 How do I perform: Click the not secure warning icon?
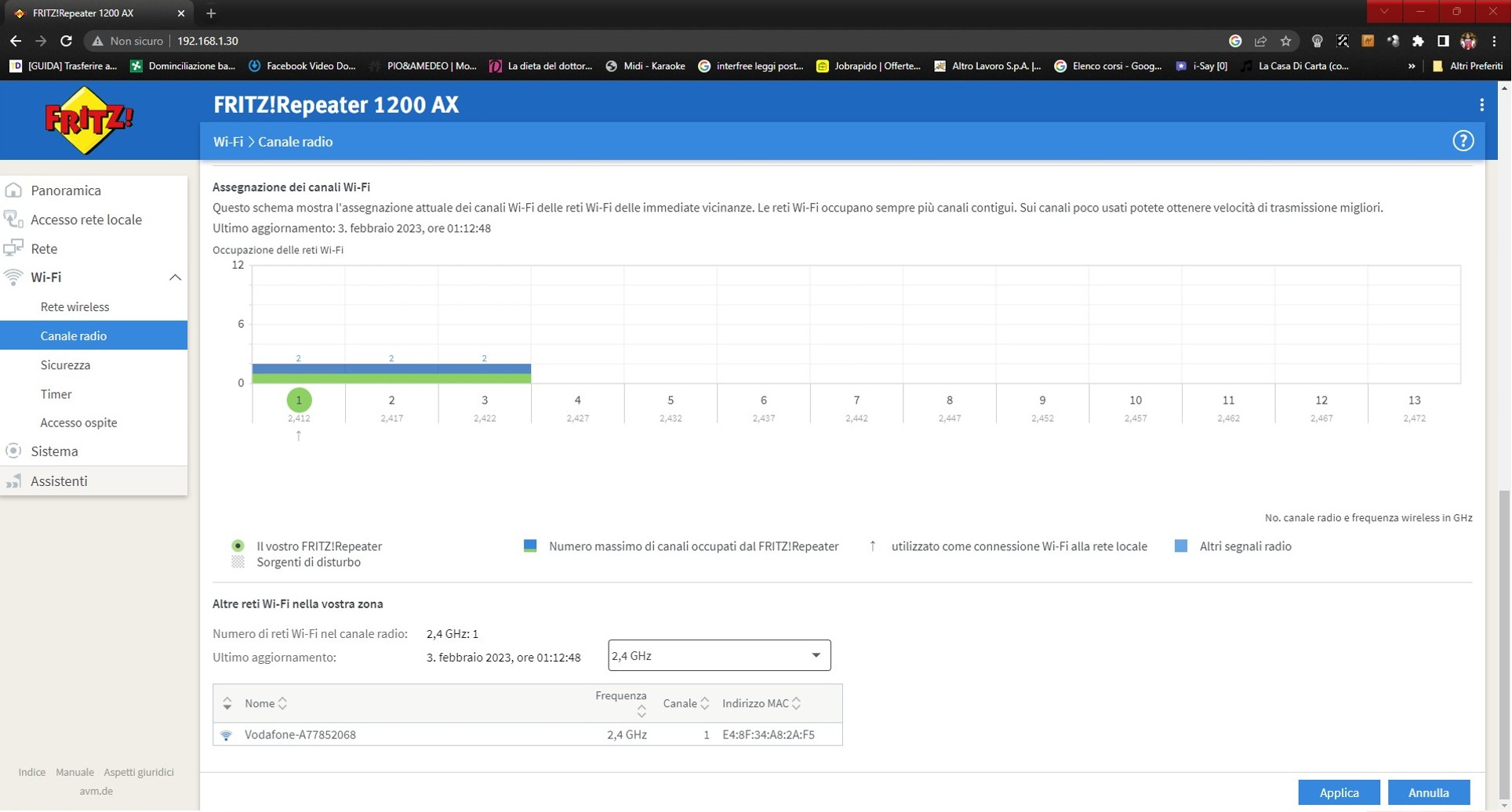(97, 41)
